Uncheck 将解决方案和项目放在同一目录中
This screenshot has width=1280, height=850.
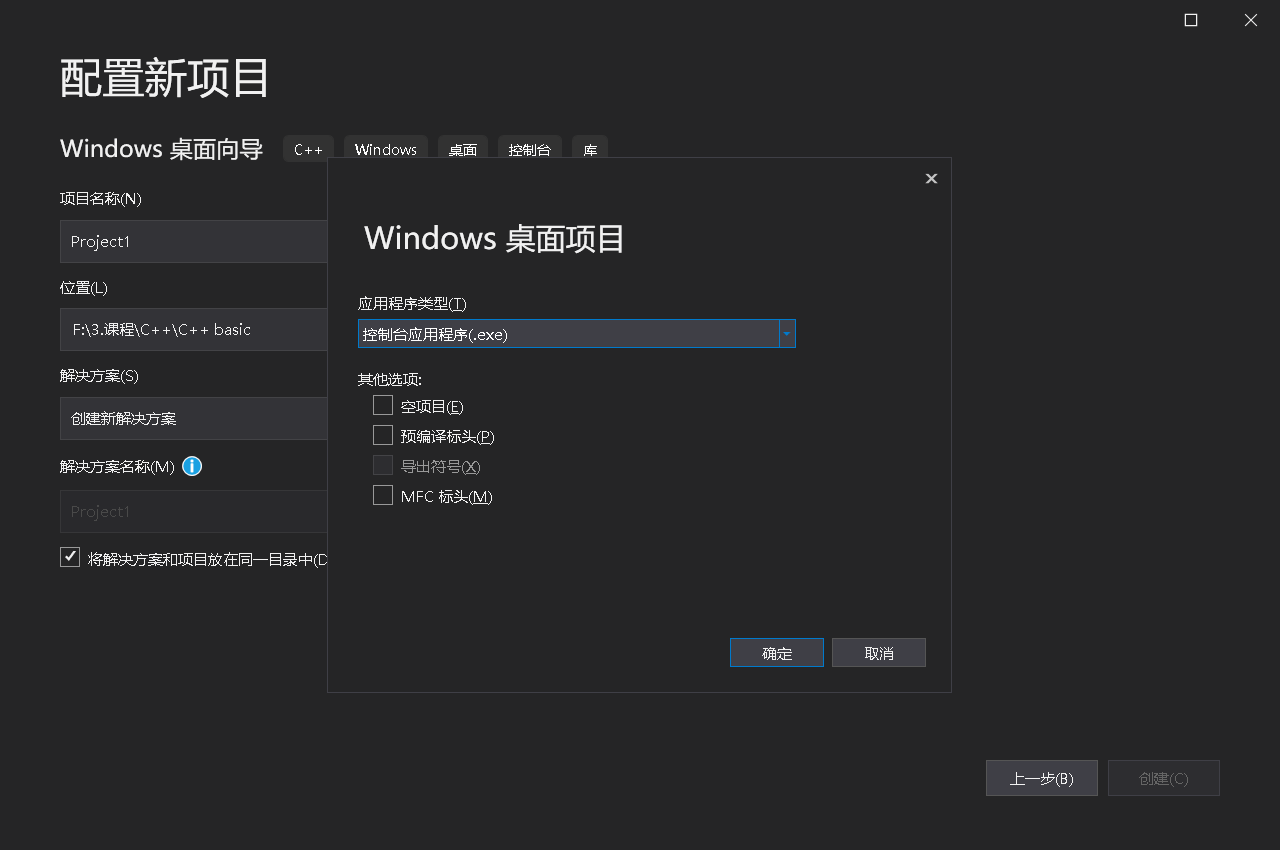coord(69,556)
